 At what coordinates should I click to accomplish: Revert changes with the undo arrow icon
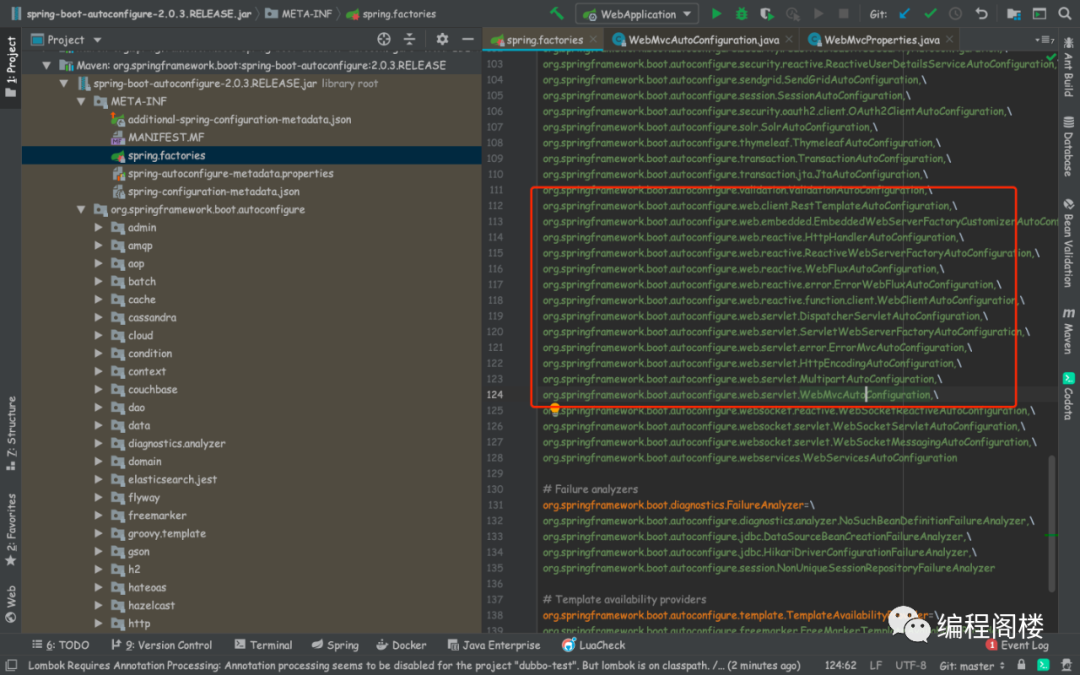(981, 14)
